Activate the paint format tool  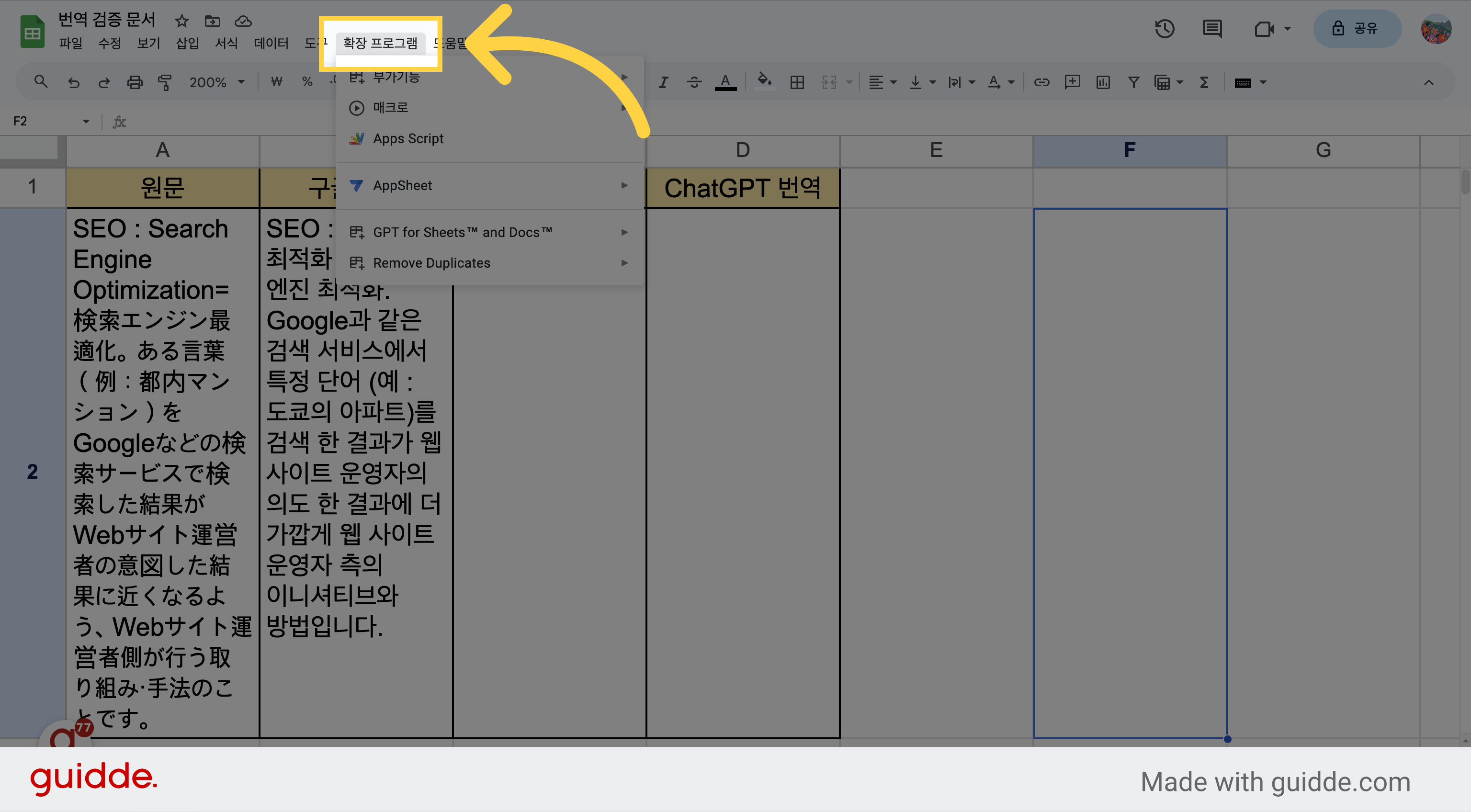point(165,82)
